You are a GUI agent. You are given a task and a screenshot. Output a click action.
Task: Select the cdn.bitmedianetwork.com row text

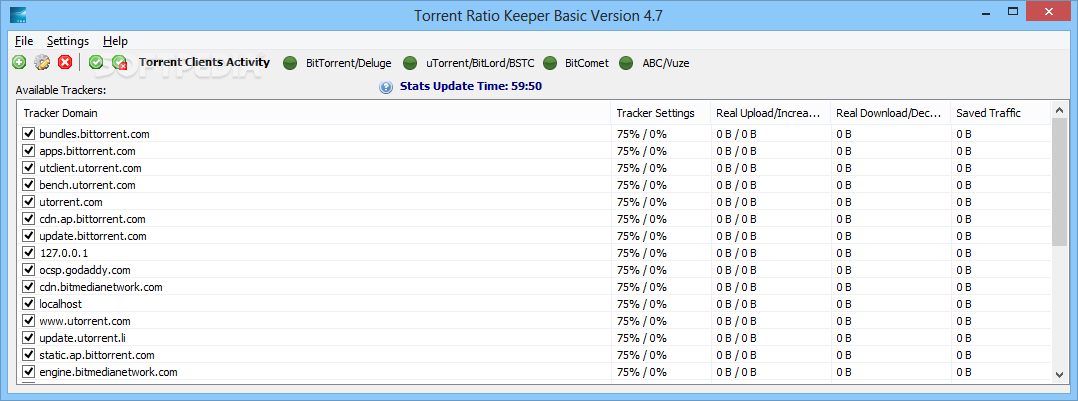click(x=101, y=287)
